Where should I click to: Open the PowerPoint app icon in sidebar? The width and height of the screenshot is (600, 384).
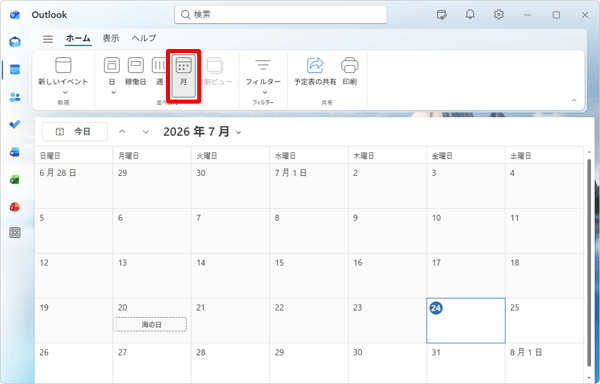coord(15,207)
